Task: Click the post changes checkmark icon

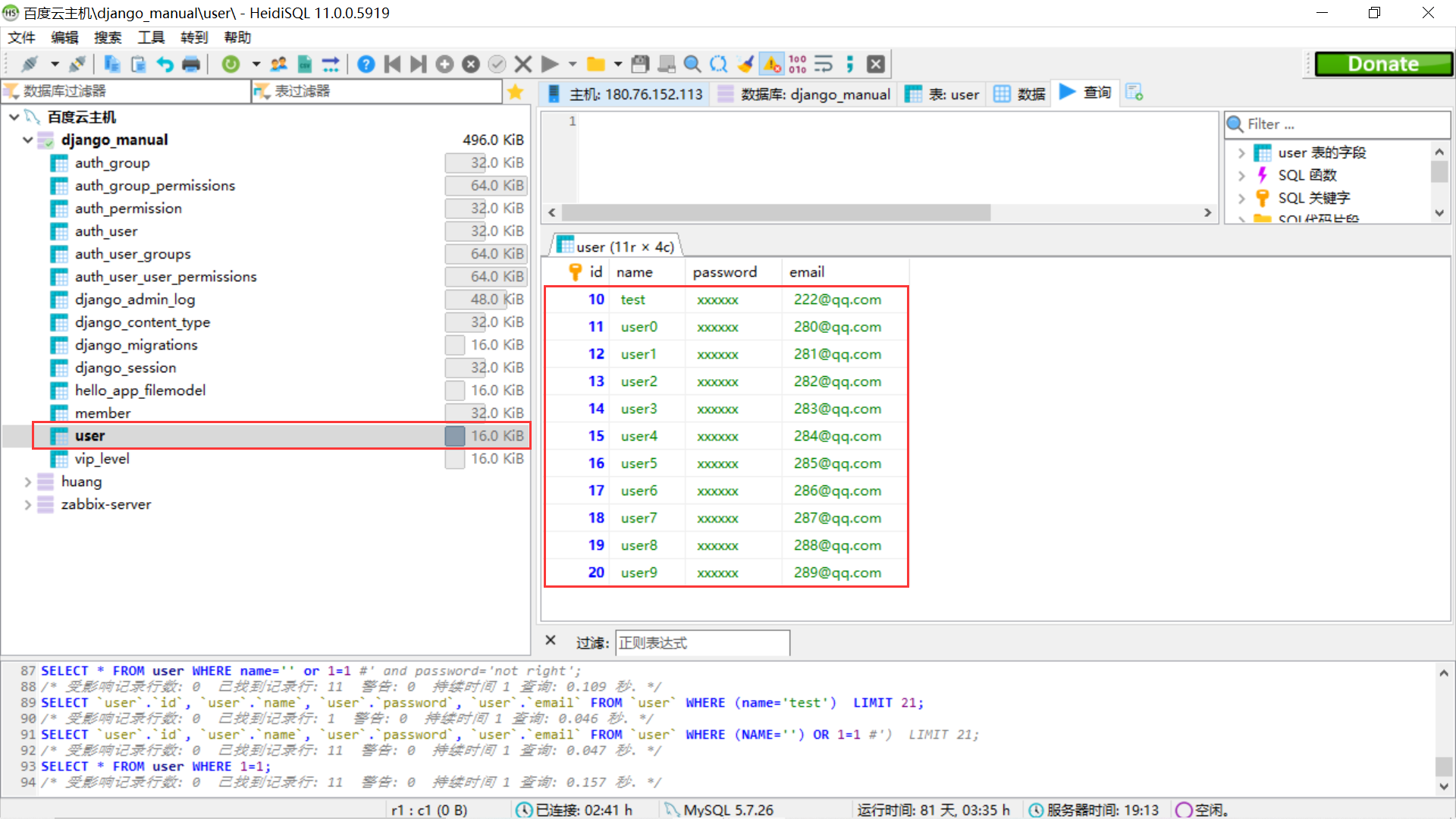Action: tap(497, 64)
